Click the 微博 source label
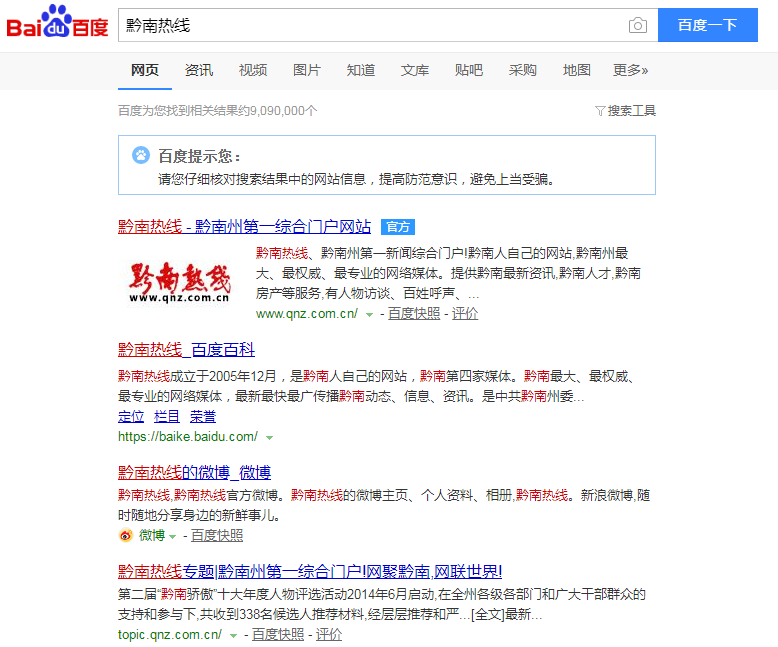This screenshot has height=647, width=778. click(152, 535)
